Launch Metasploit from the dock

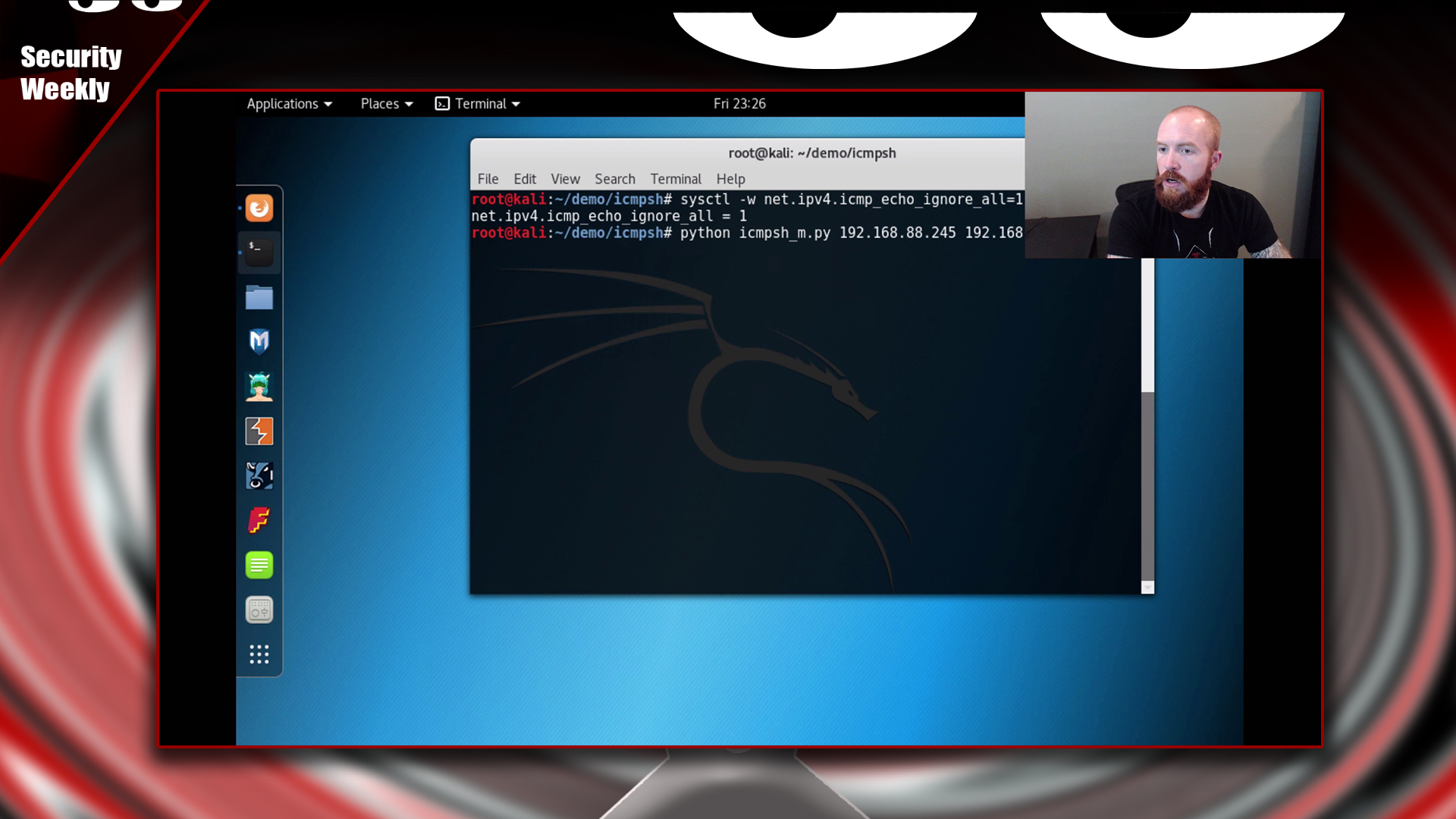(x=259, y=342)
